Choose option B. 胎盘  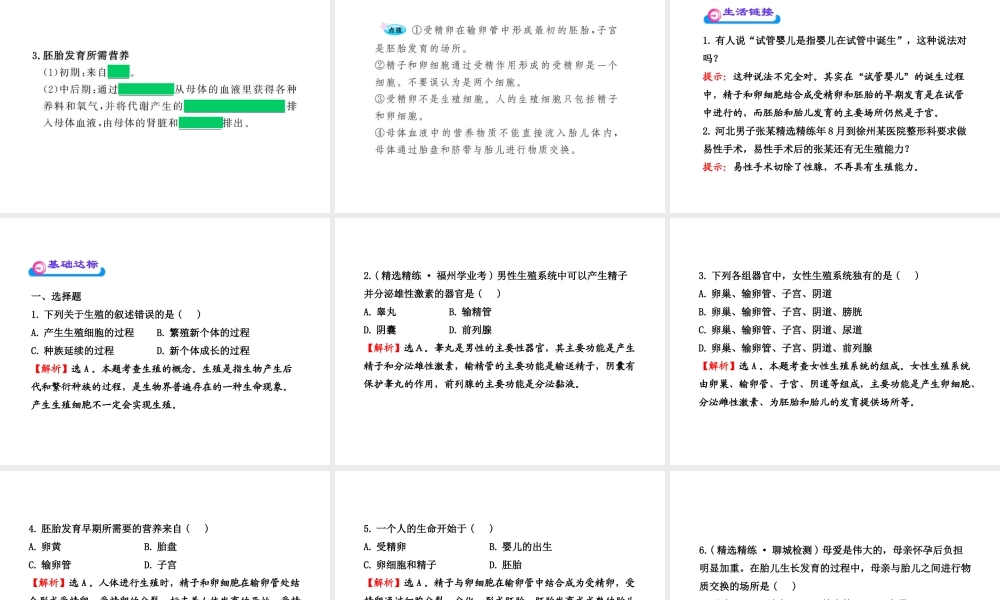[160, 546]
